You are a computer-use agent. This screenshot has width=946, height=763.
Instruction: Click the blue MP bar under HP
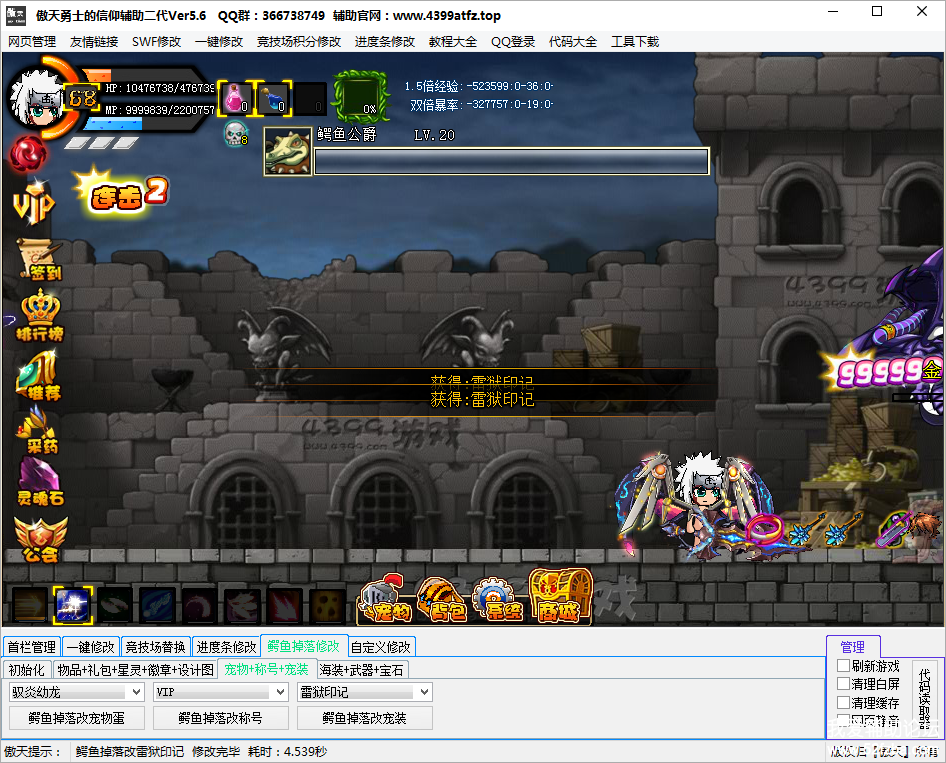112,124
